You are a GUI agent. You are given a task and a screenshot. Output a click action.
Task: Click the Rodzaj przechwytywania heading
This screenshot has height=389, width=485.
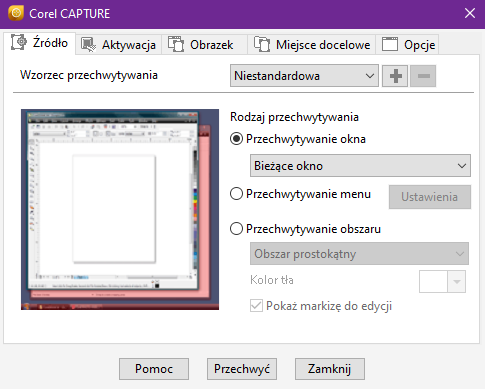coord(294,117)
